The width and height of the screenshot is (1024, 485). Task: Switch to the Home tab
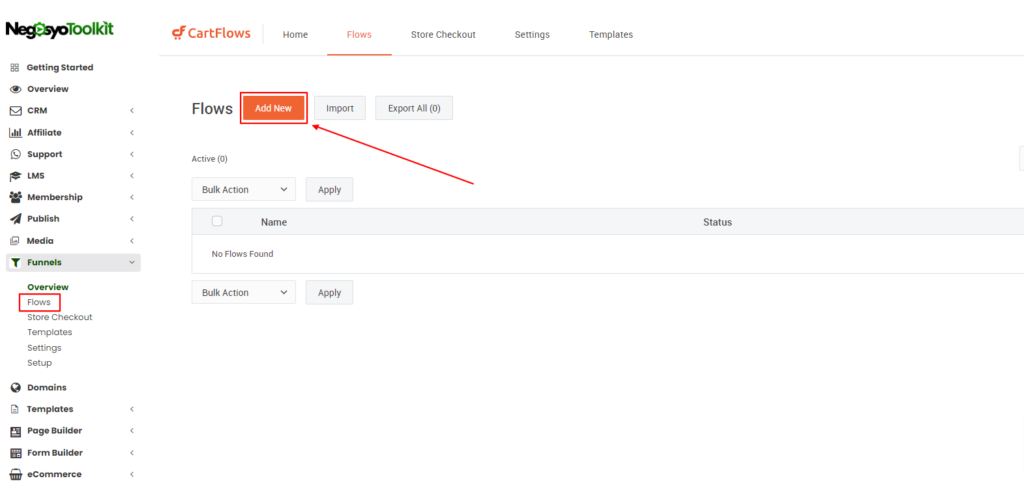[x=295, y=35]
